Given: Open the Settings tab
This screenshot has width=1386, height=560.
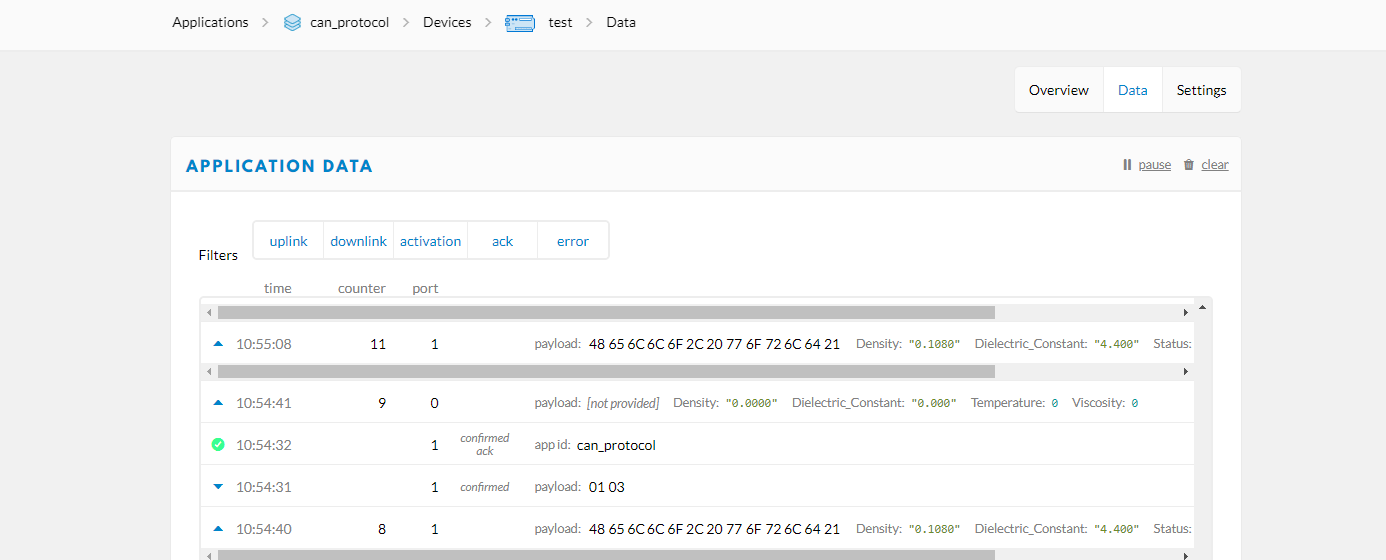Looking at the screenshot, I should (x=1201, y=90).
